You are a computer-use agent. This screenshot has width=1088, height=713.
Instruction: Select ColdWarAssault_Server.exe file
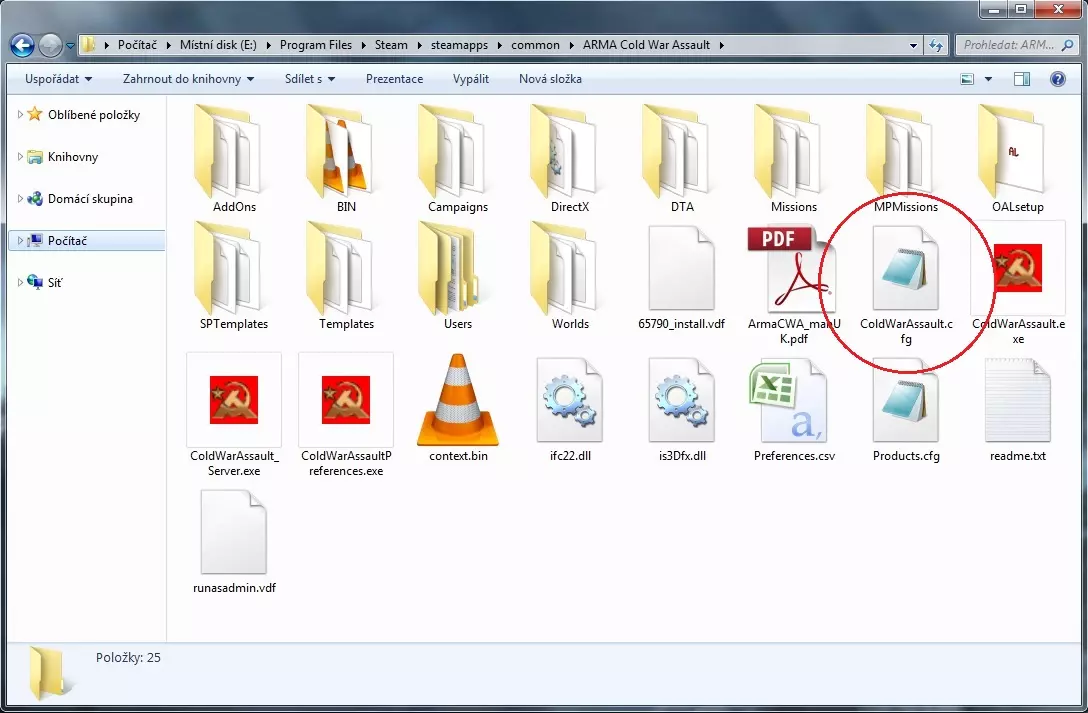click(234, 415)
